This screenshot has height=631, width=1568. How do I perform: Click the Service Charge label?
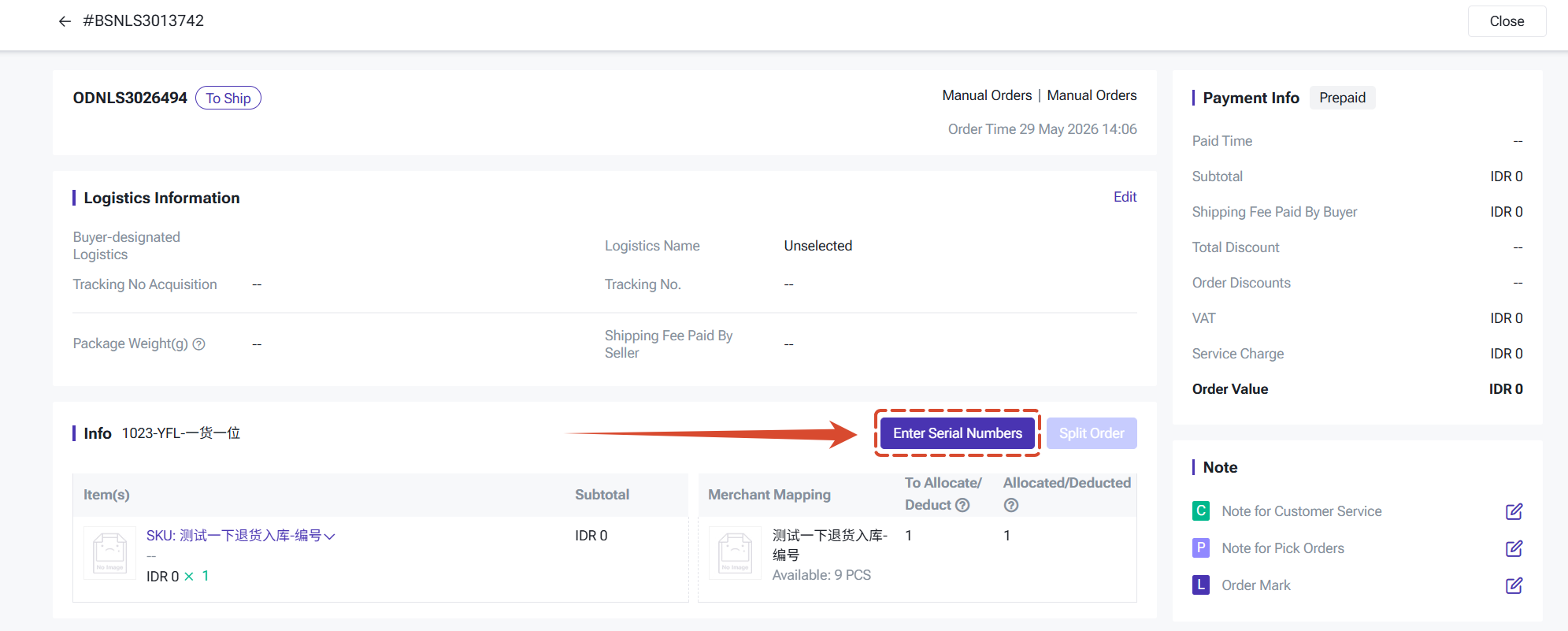coord(1237,354)
